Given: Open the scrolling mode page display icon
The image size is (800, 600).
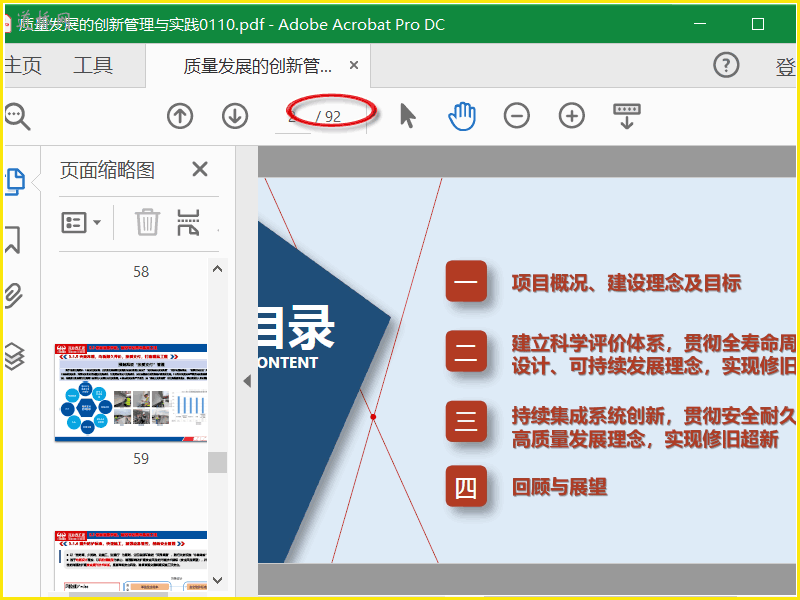Looking at the screenshot, I should [627, 116].
